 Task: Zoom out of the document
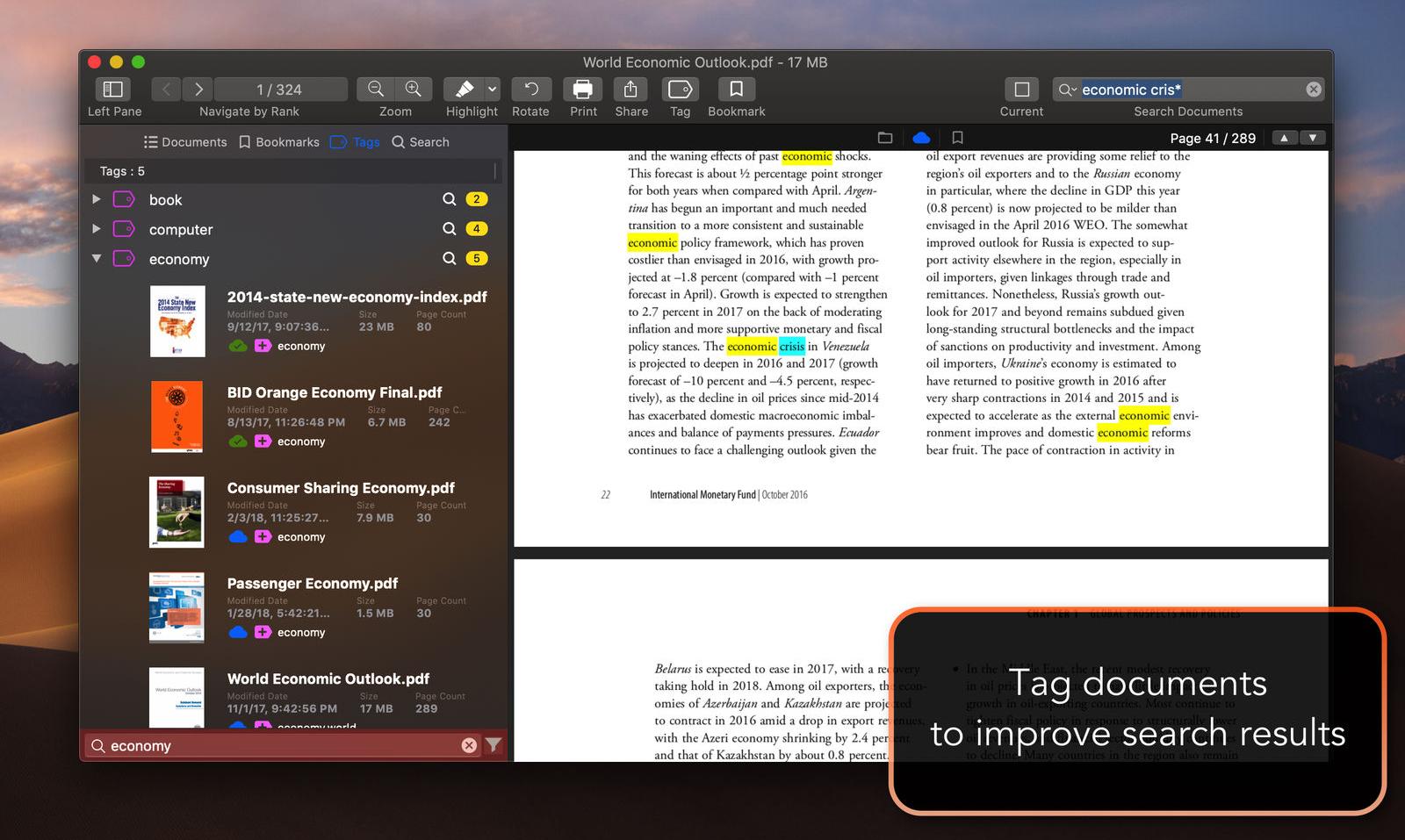coord(376,89)
